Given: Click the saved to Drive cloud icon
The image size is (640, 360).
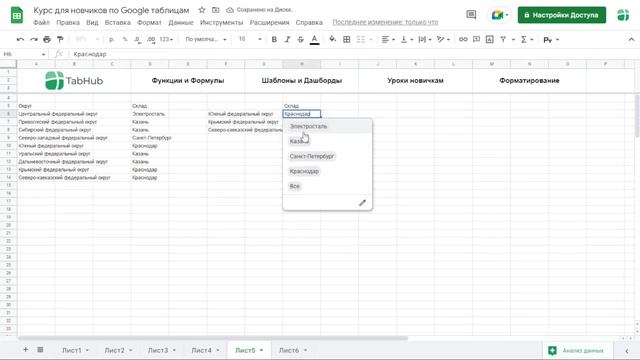Looking at the screenshot, I should (x=230, y=10).
